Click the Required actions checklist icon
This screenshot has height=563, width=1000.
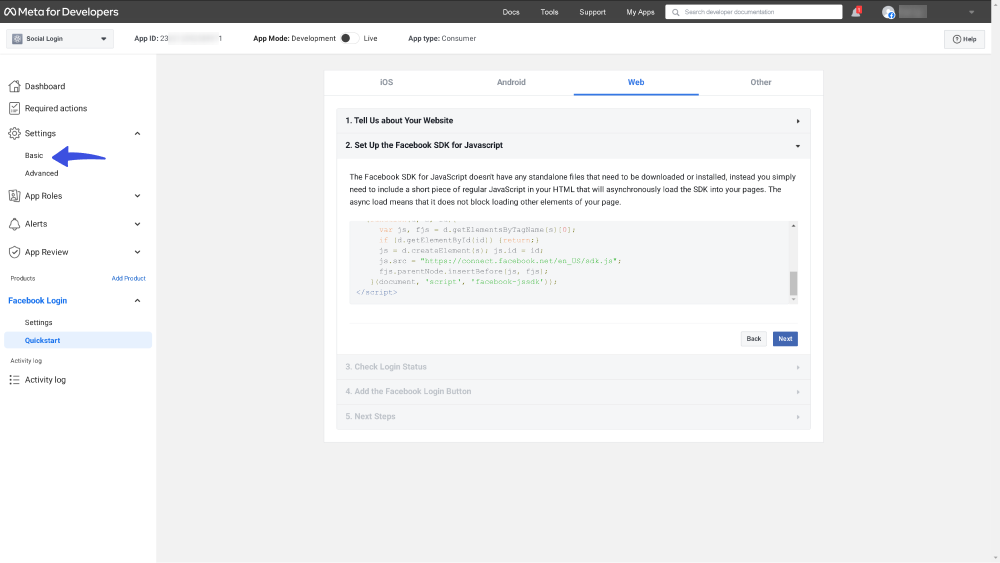[x=14, y=108]
